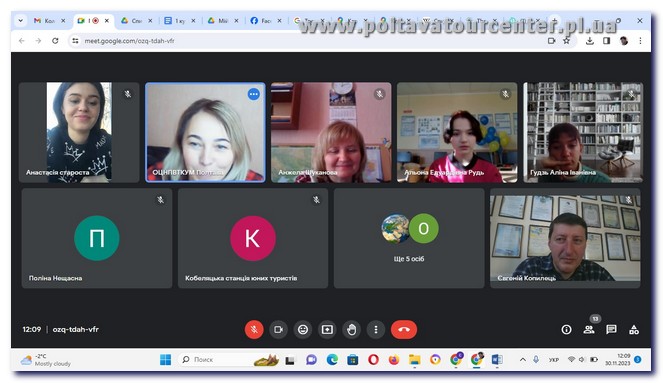Raise hand in the meeting

[351, 329]
